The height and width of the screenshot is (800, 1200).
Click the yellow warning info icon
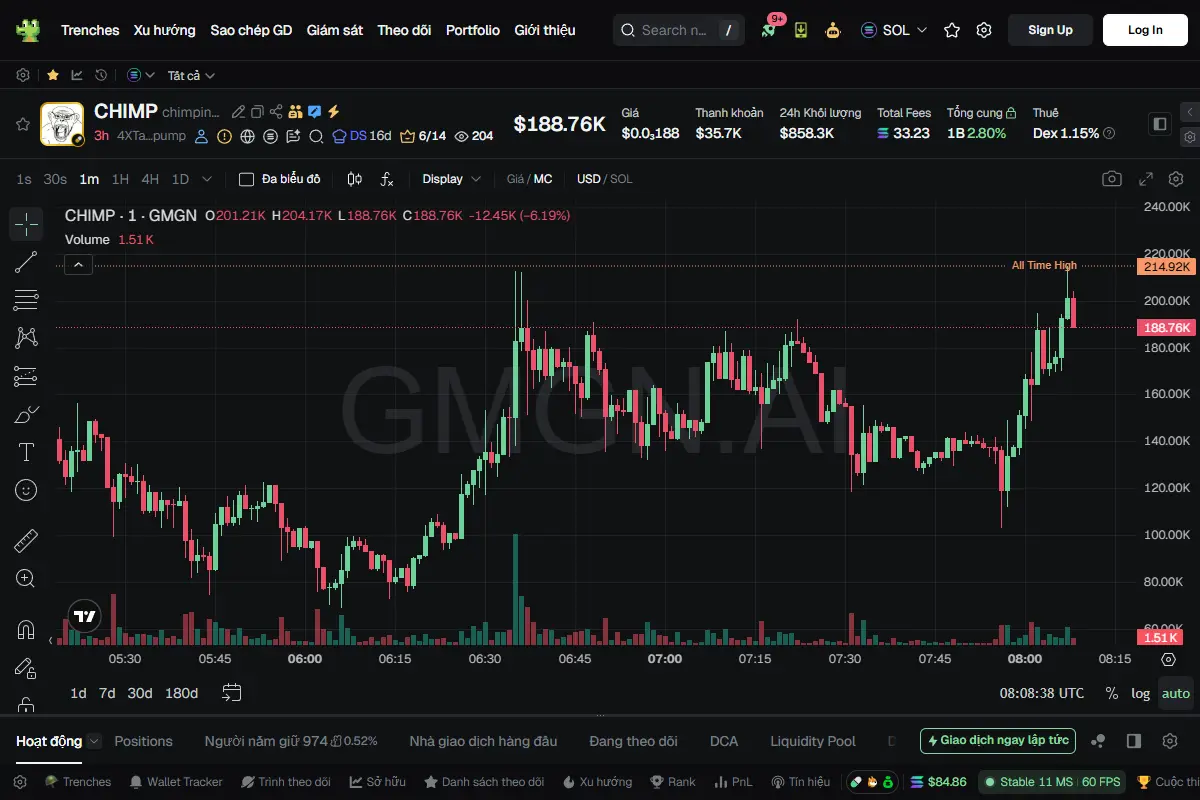pos(224,136)
